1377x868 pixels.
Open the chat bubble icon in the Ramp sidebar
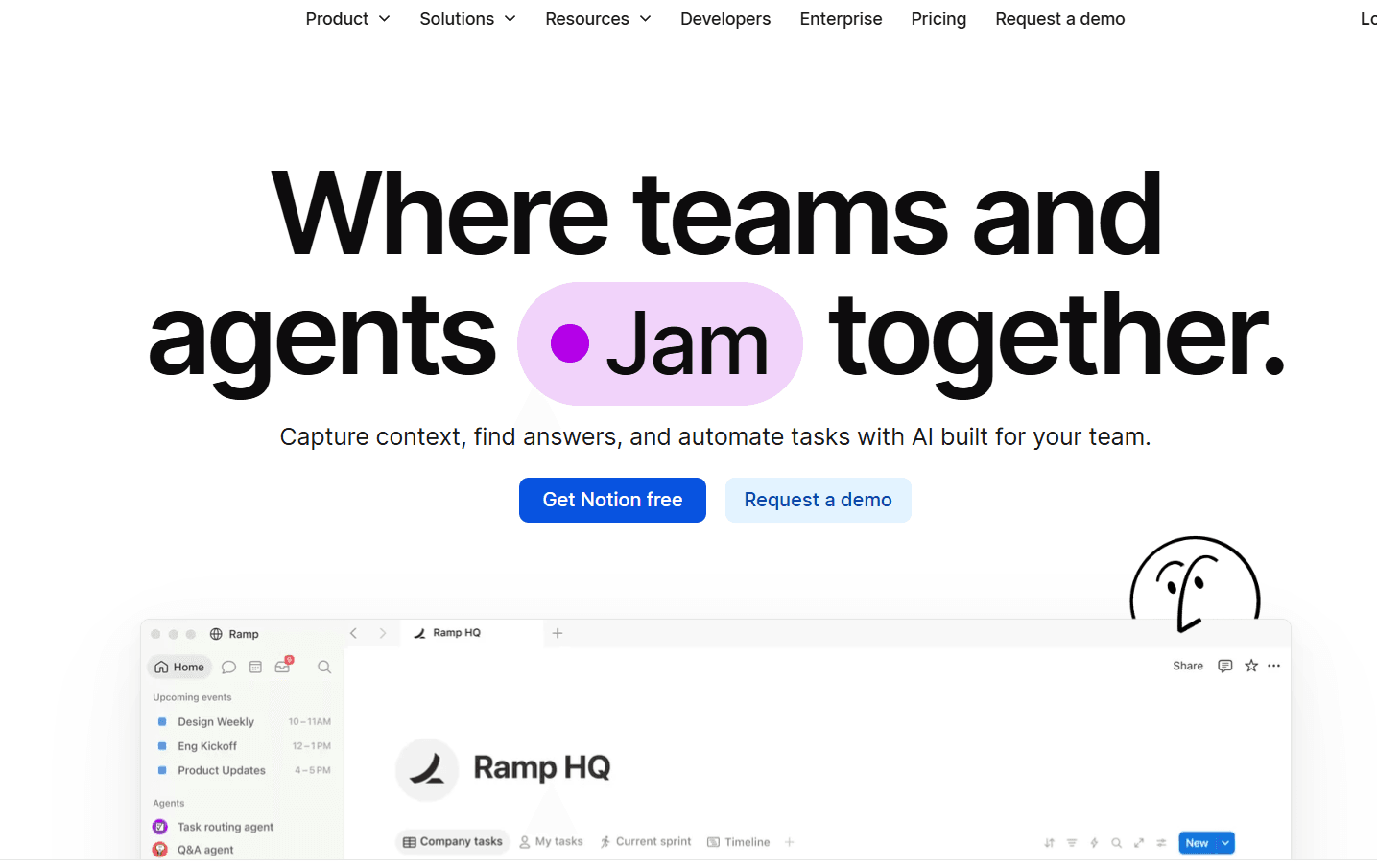click(228, 668)
